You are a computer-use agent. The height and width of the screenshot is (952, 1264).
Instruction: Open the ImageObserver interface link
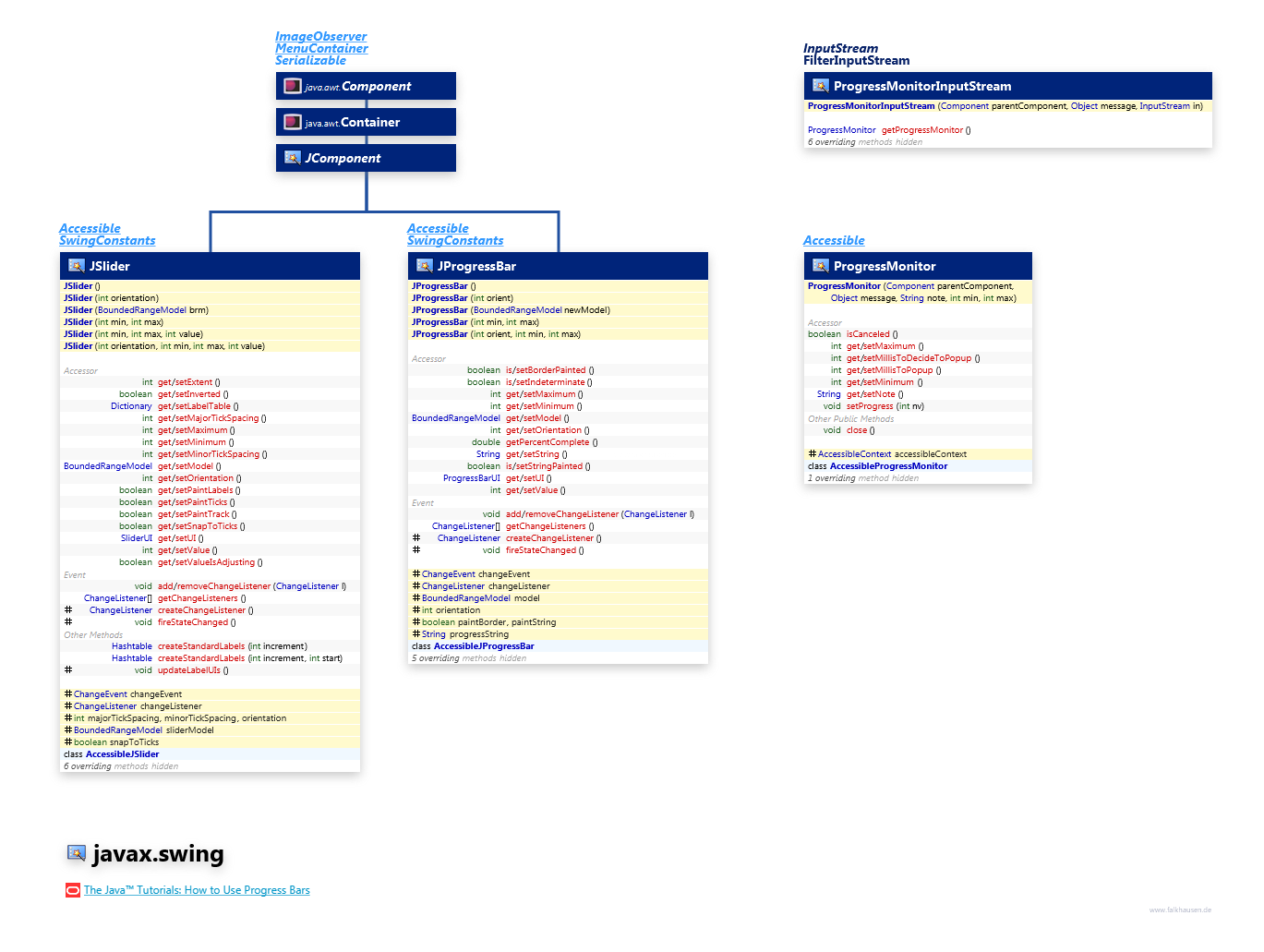coord(320,37)
